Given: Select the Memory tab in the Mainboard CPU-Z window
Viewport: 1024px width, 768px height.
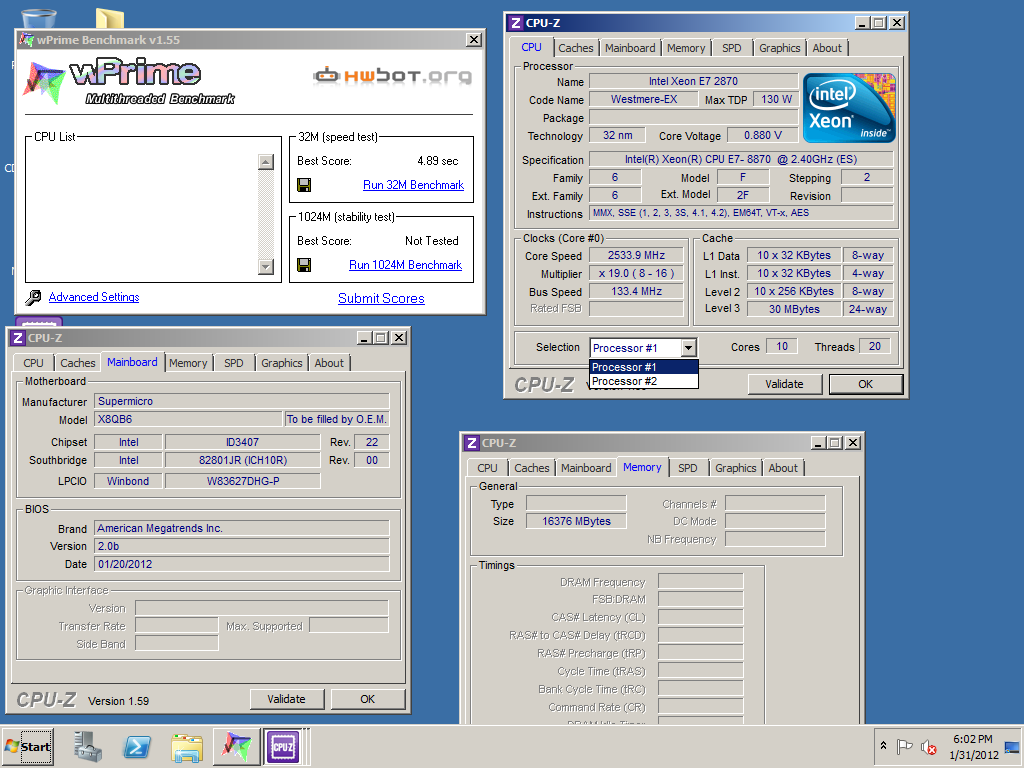Looking at the screenshot, I should [x=188, y=363].
